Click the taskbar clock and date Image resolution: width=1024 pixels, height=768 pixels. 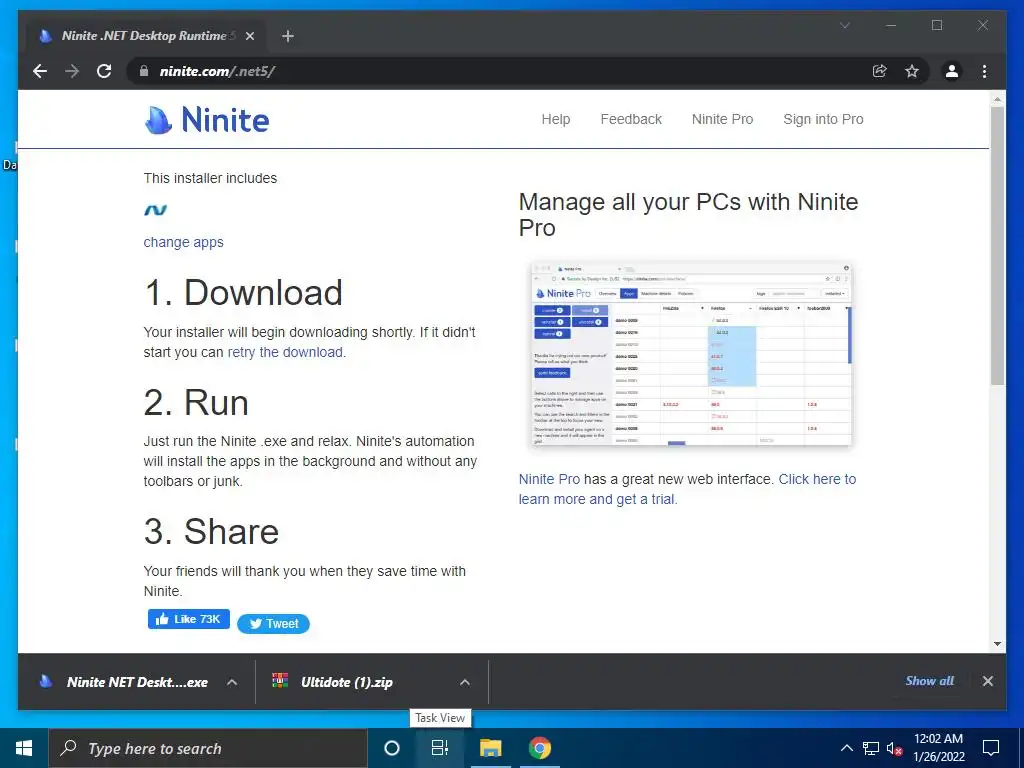tap(938, 748)
